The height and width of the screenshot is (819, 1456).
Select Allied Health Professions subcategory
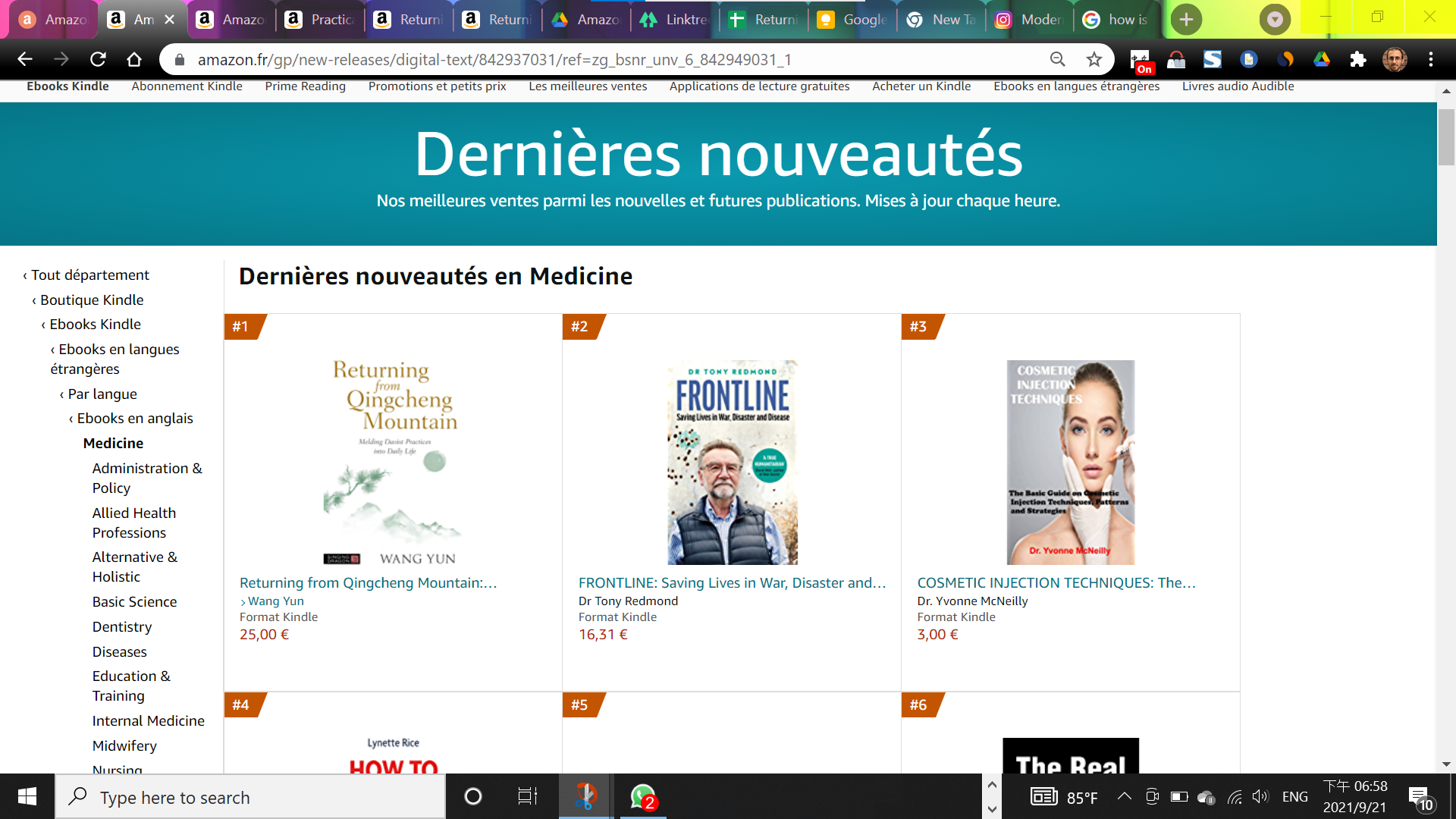click(x=134, y=522)
